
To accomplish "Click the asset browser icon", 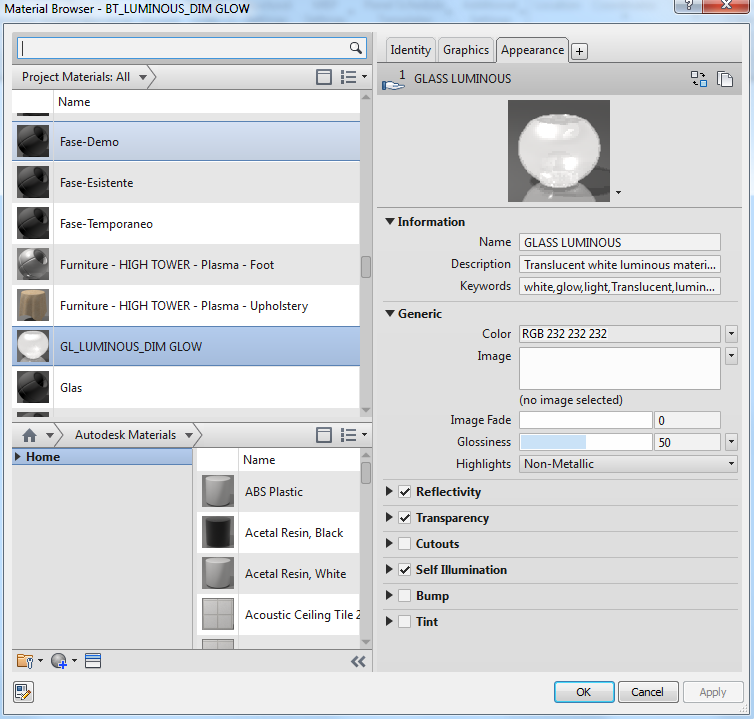I will coord(93,661).
